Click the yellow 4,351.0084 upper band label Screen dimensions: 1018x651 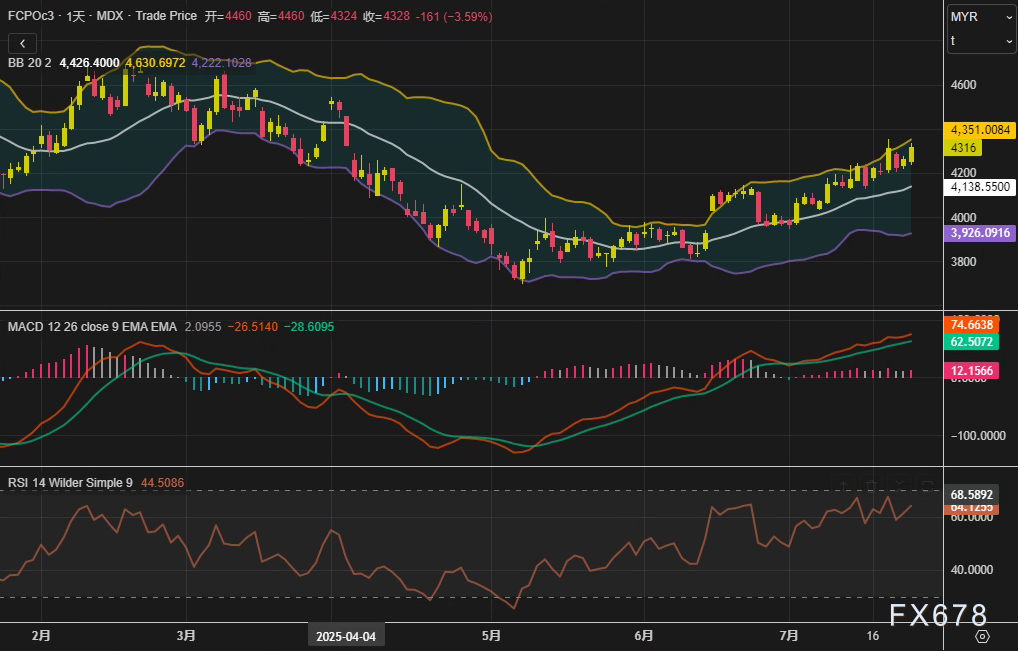980,130
